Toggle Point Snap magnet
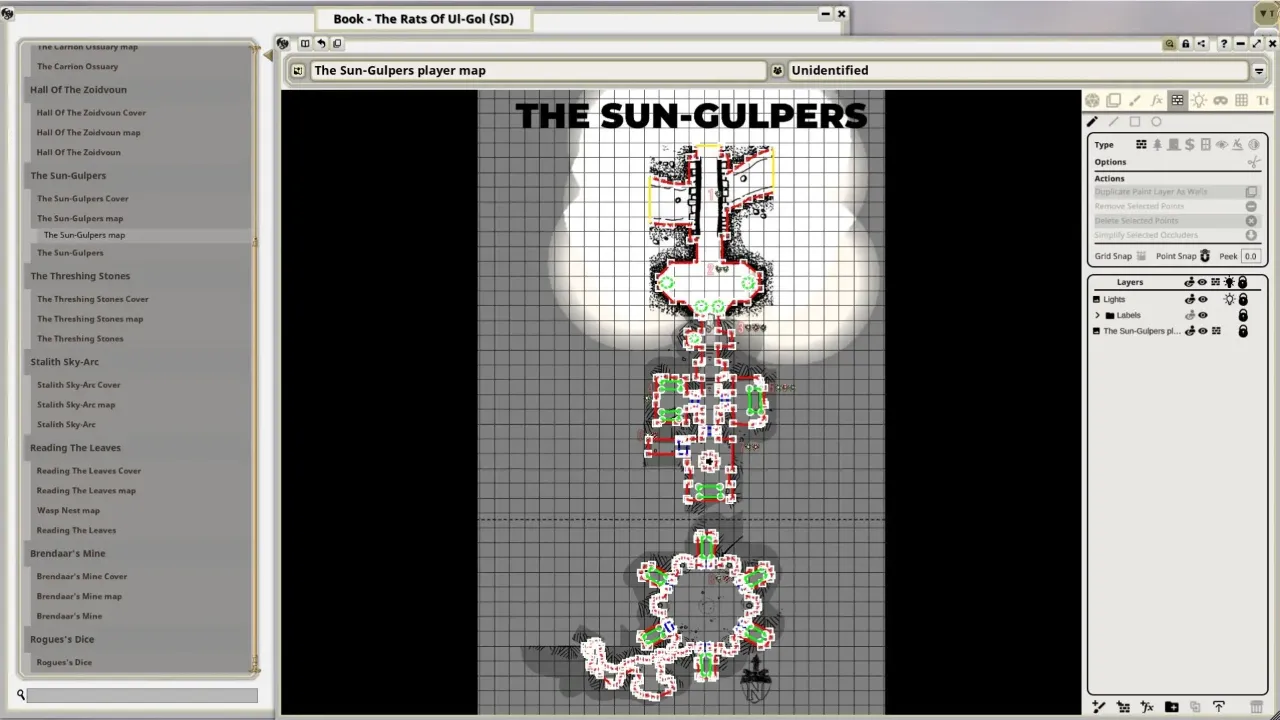Viewport: 1280px width, 720px height. pyautogui.click(x=1205, y=256)
